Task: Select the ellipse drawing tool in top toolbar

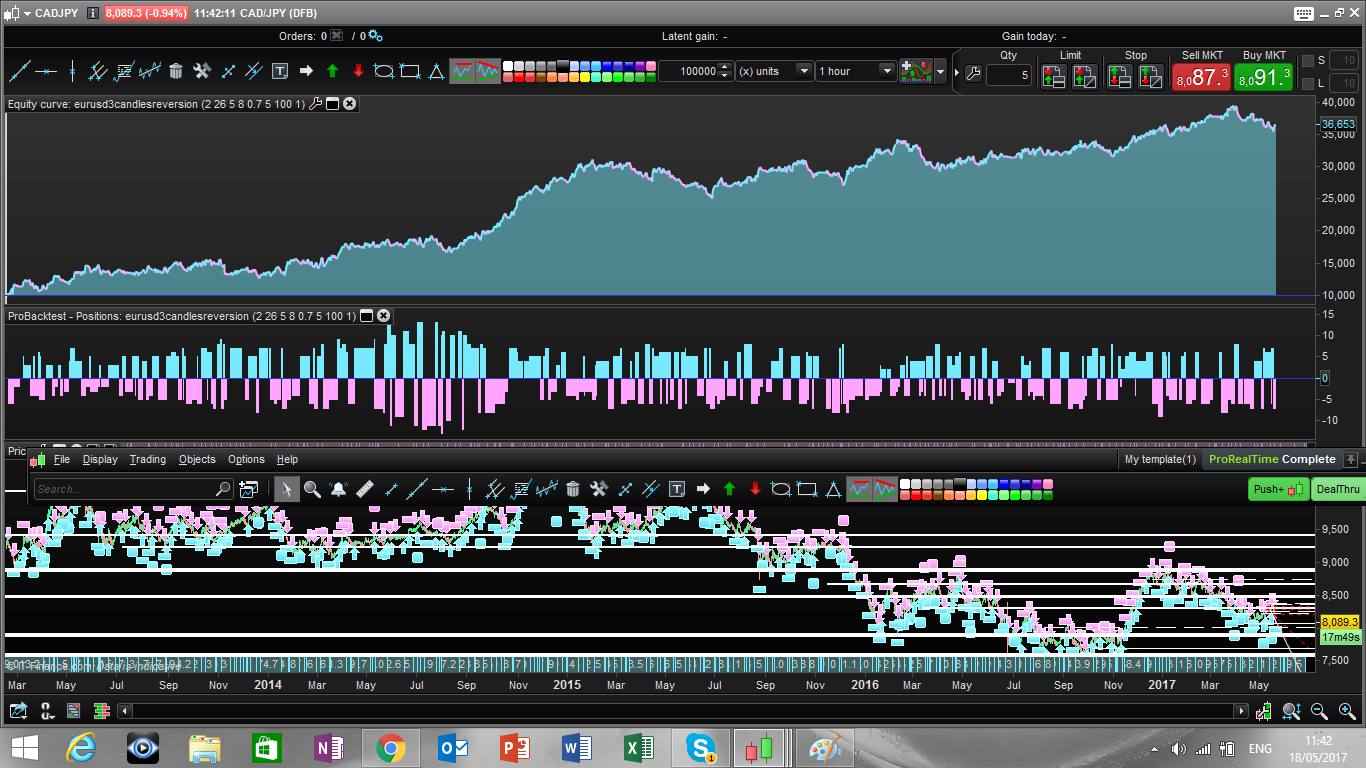Action: pyautogui.click(x=383, y=71)
